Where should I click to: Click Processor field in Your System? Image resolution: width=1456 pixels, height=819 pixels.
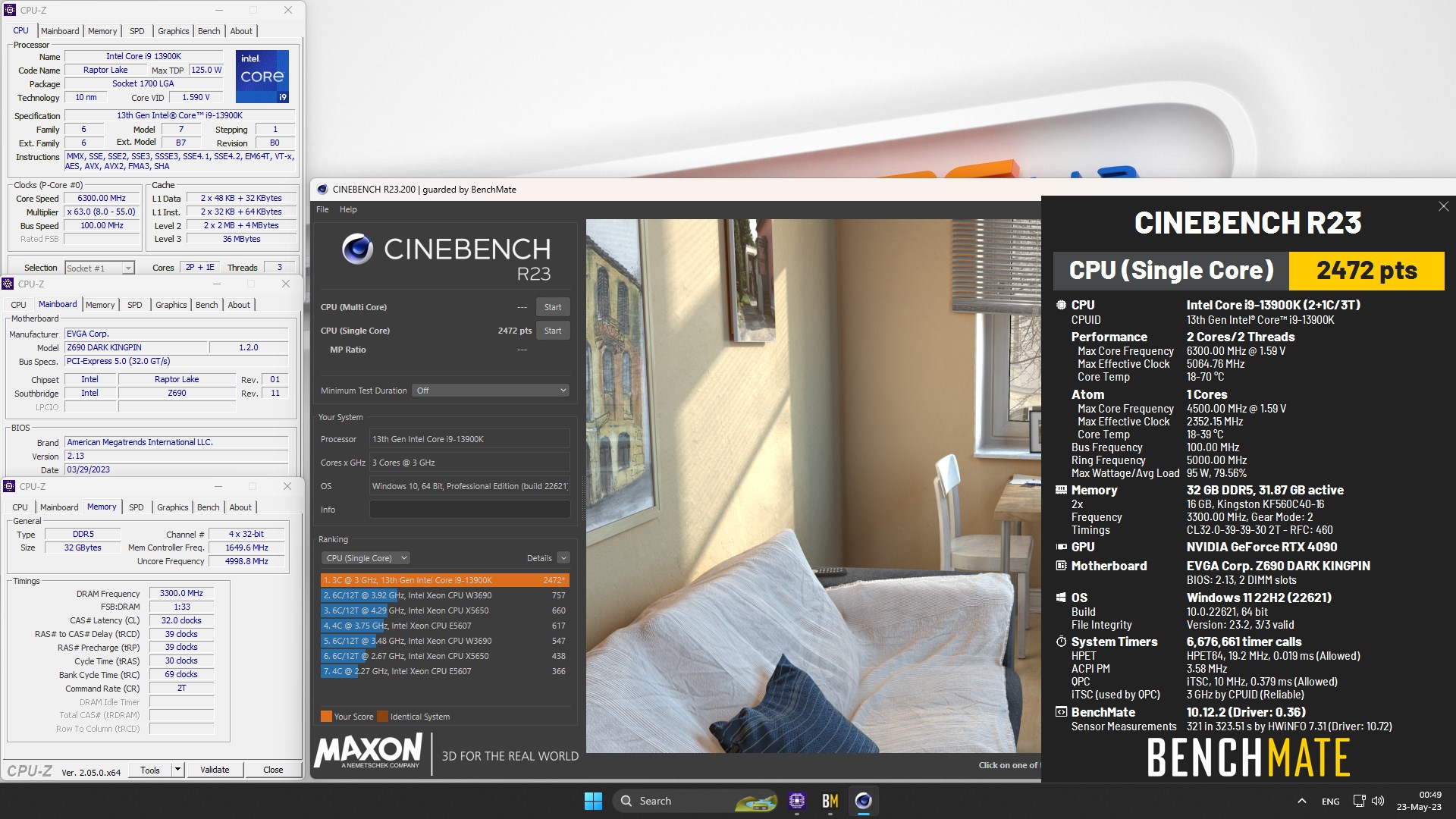coord(469,439)
